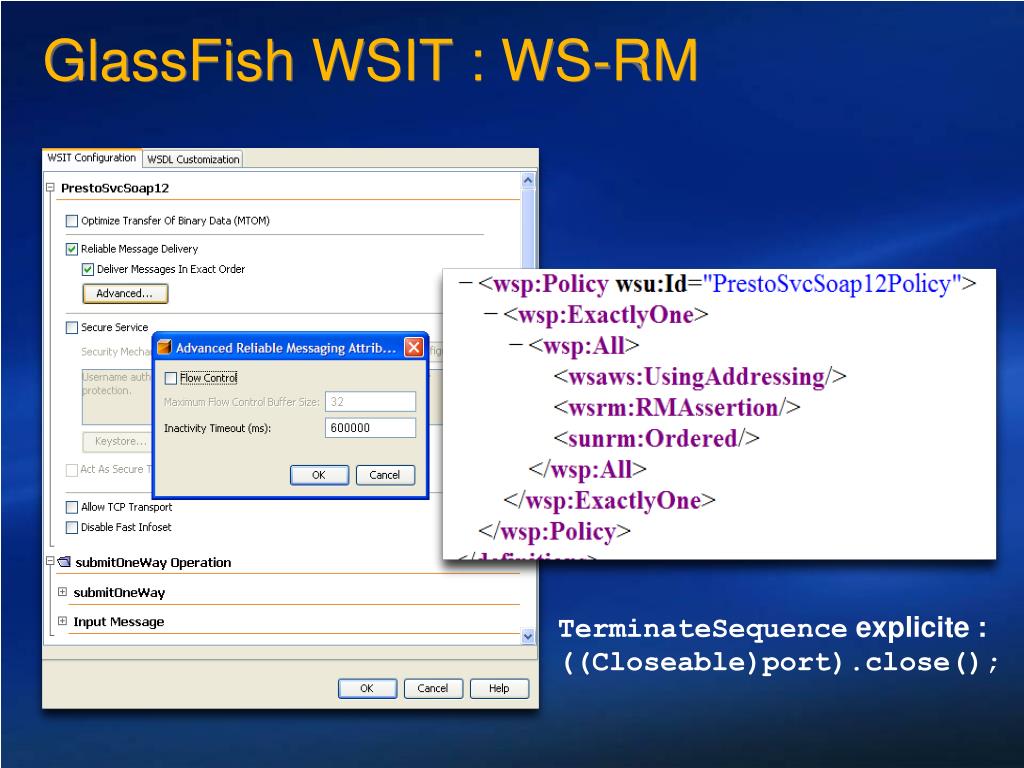Uncheck Reliable Message Delivery

tap(72, 249)
